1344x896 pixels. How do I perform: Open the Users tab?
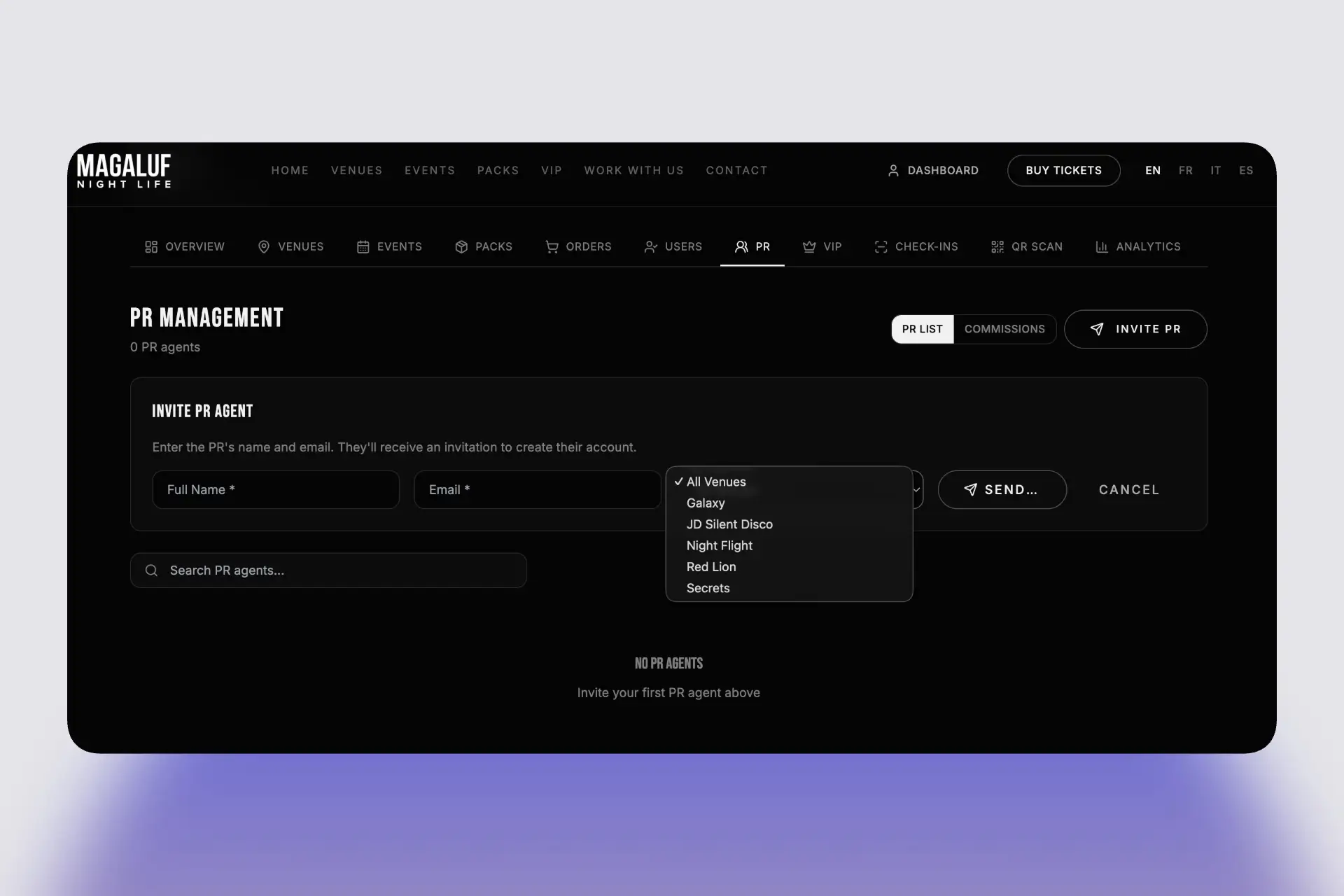[673, 247]
